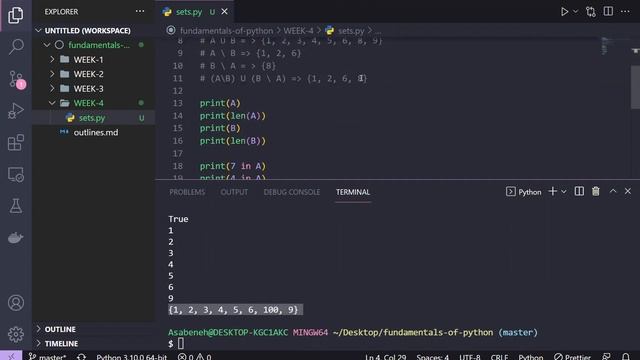
Task: Click the master* branch status item
Action: point(47,356)
